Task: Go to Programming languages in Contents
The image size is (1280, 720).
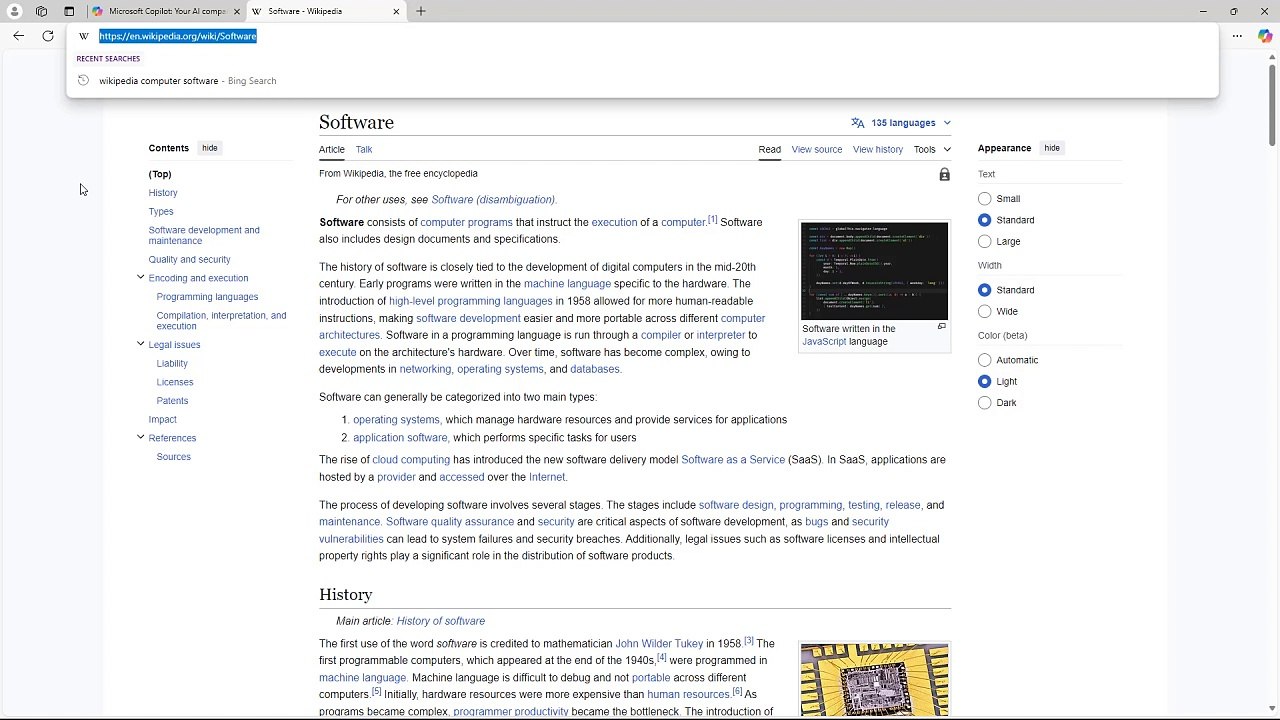Action: (207, 297)
